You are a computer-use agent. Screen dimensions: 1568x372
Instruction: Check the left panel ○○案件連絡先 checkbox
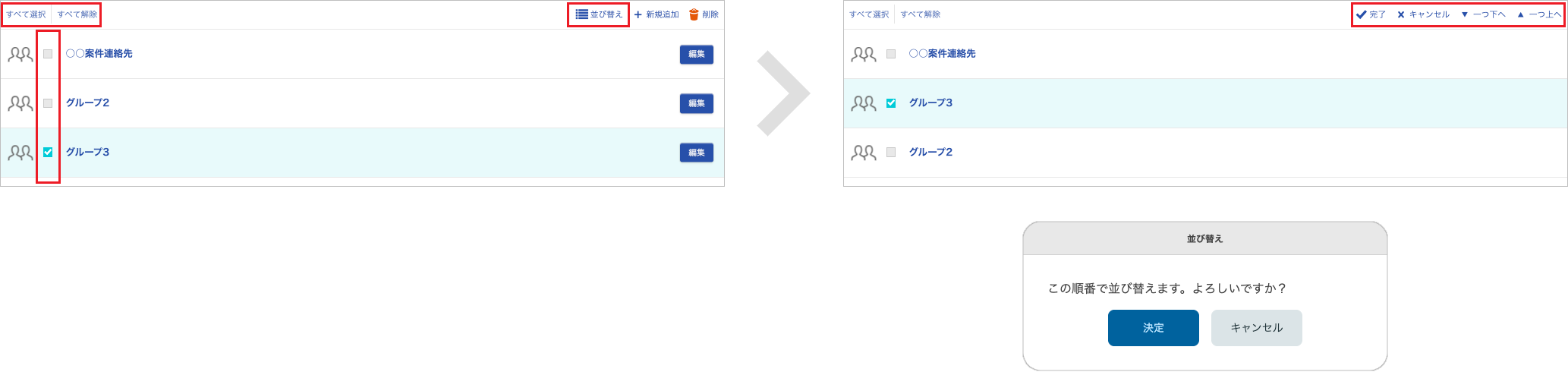click(x=48, y=54)
